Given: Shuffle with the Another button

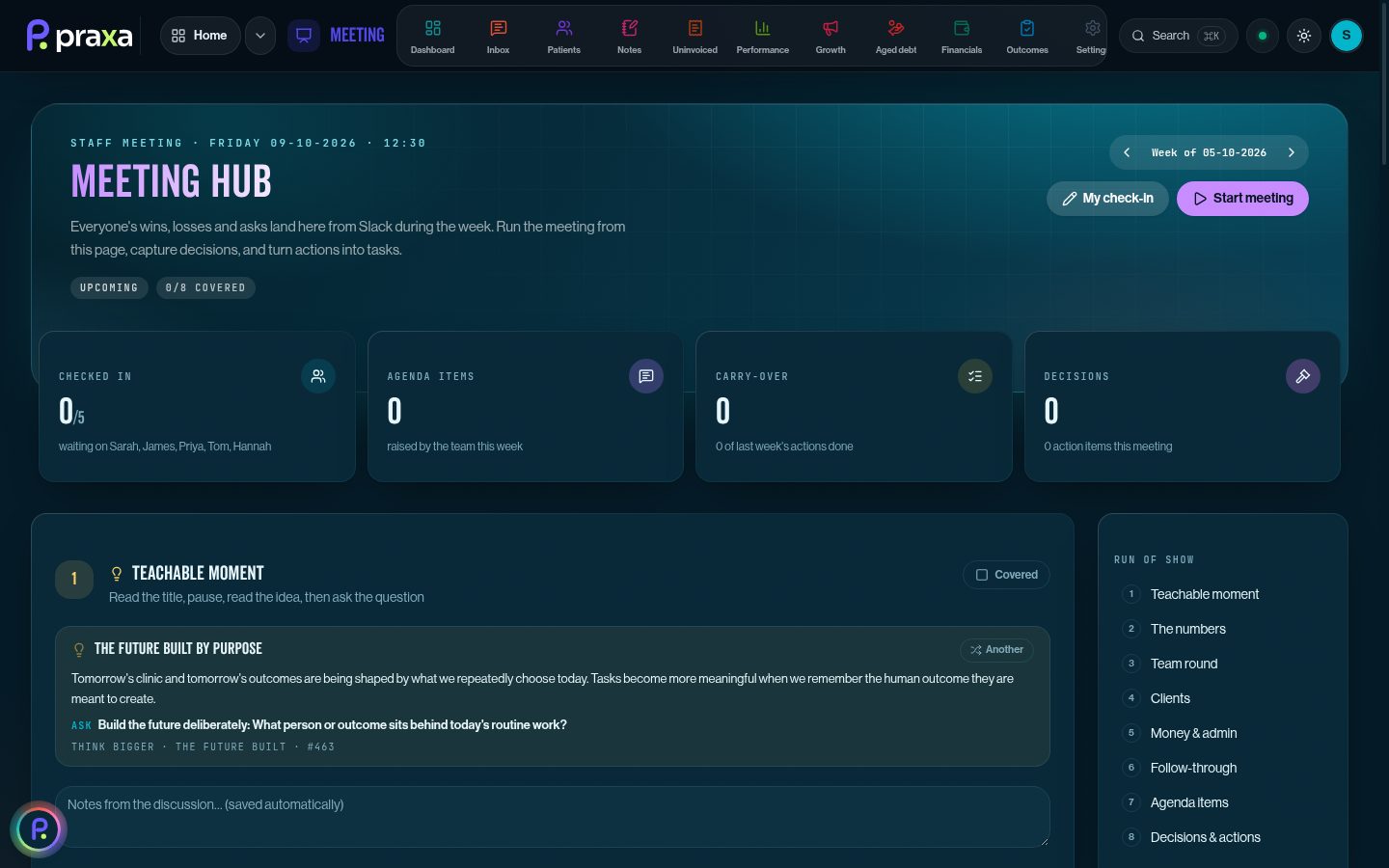Looking at the screenshot, I should click(996, 650).
